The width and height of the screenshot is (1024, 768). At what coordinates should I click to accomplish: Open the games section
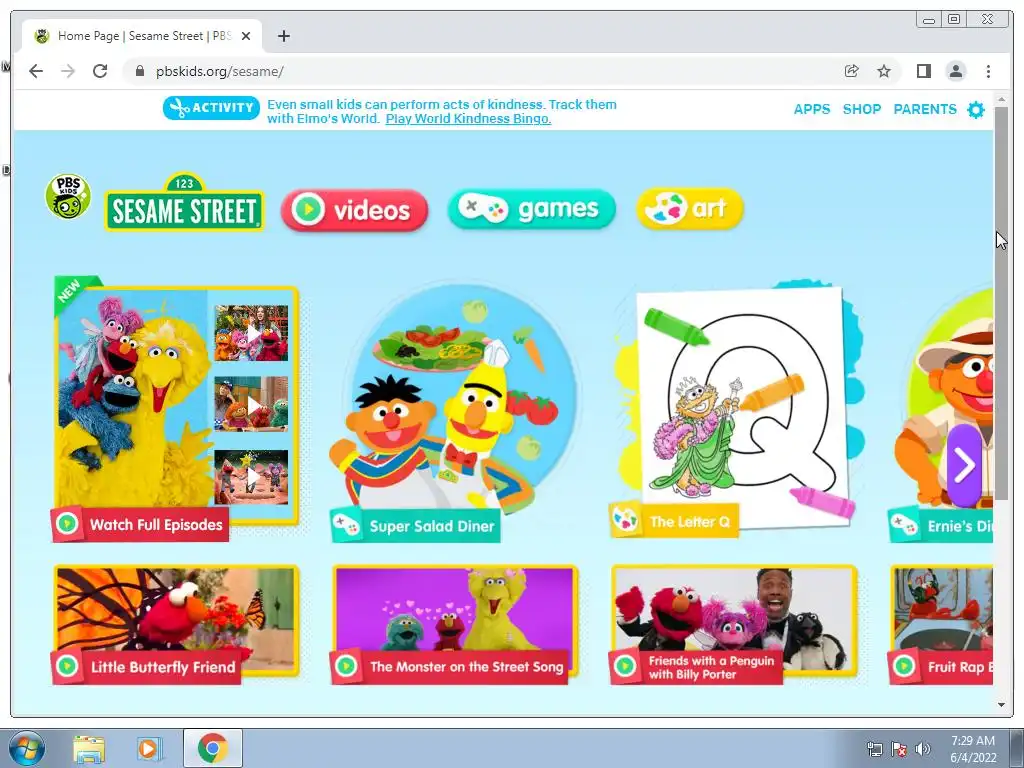532,209
